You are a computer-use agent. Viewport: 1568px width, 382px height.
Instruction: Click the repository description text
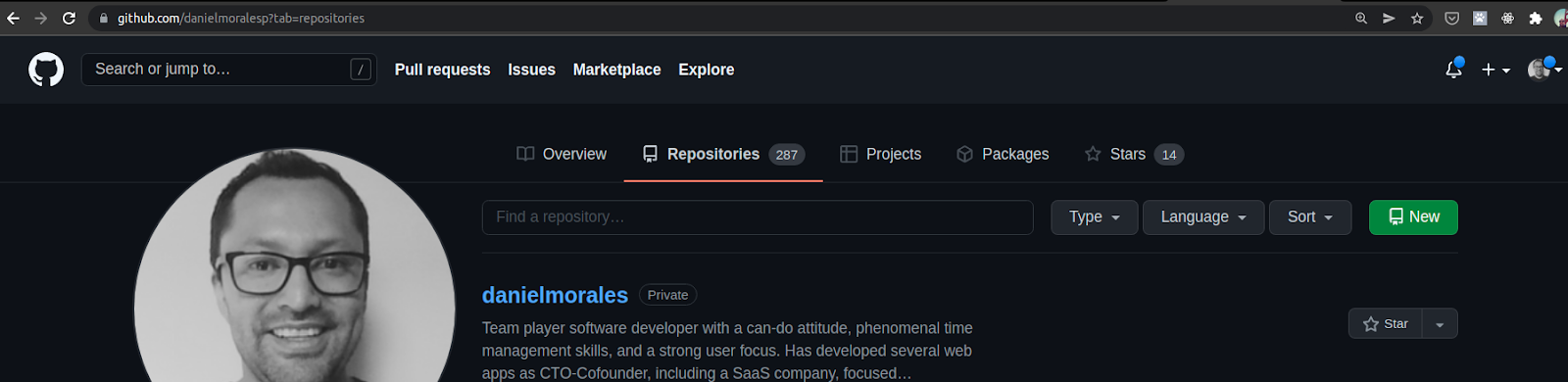click(727, 351)
